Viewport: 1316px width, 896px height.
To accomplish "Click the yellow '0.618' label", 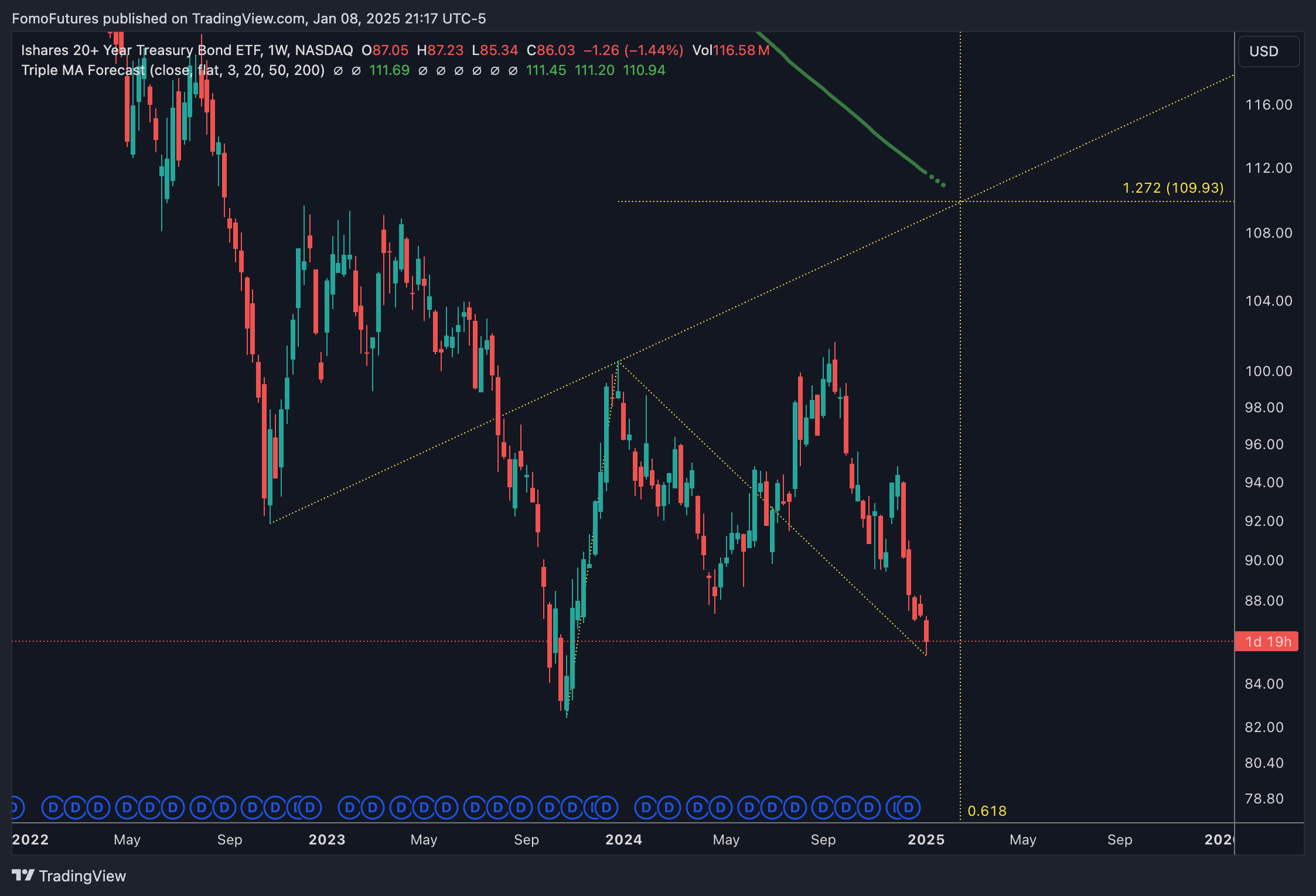I will pyautogui.click(x=987, y=811).
